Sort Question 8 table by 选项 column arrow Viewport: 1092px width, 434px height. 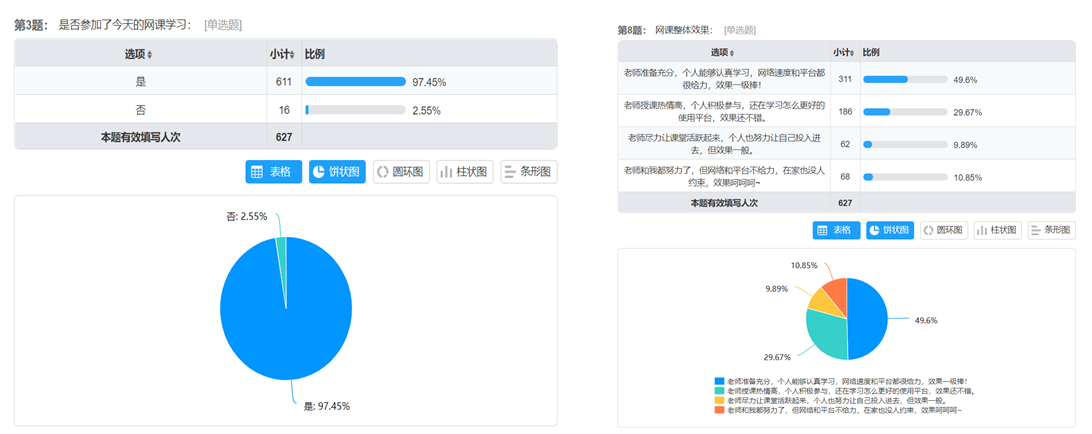(x=731, y=53)
